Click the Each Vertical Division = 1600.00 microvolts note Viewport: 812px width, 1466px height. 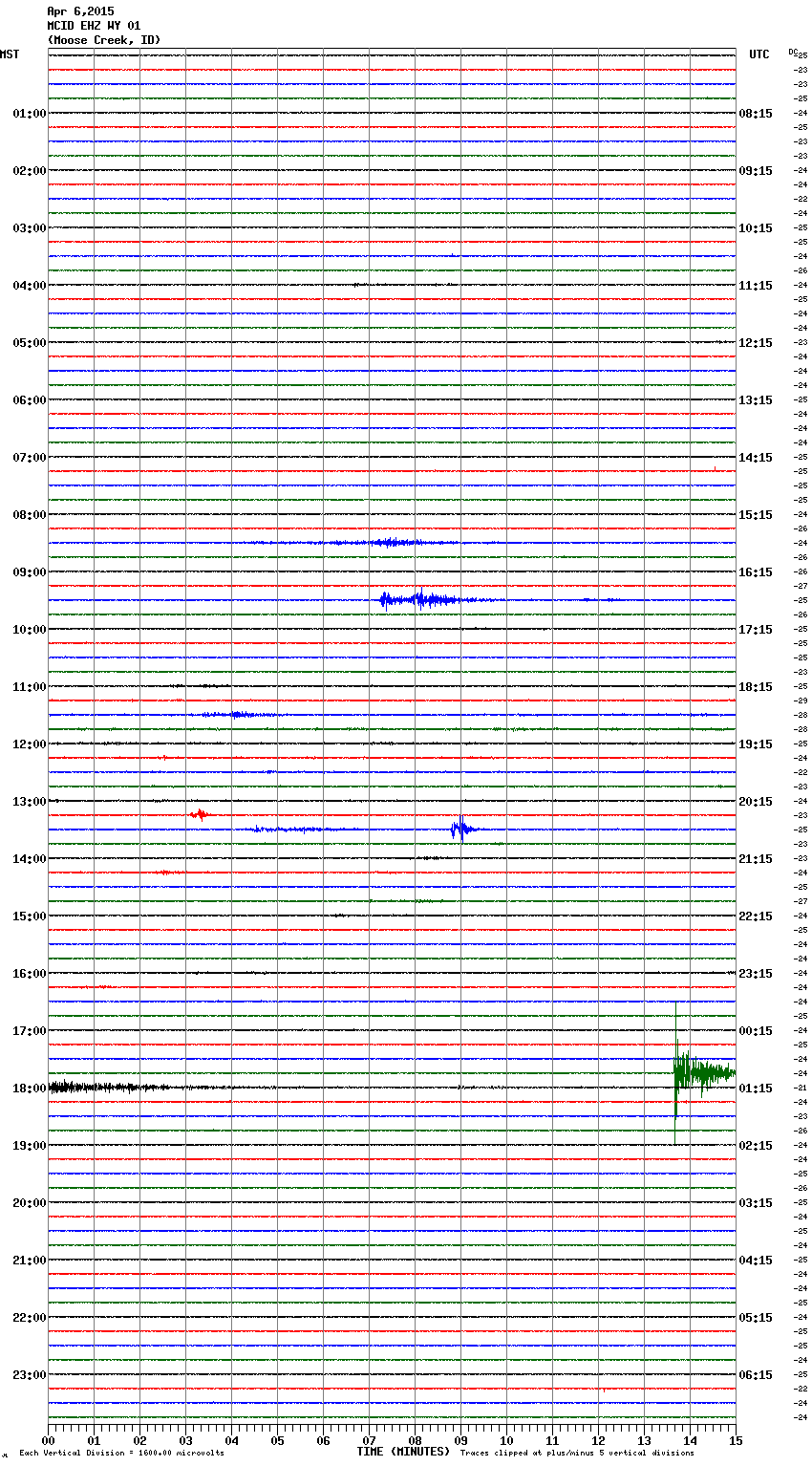point(121,1454)
